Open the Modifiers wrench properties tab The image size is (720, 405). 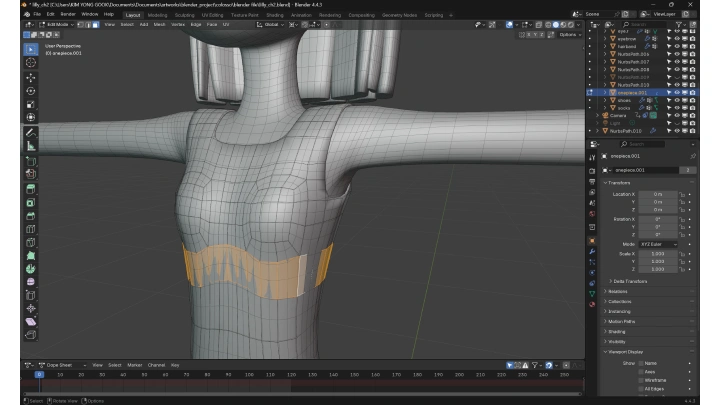pyautogui.click(x=592, y=252)
